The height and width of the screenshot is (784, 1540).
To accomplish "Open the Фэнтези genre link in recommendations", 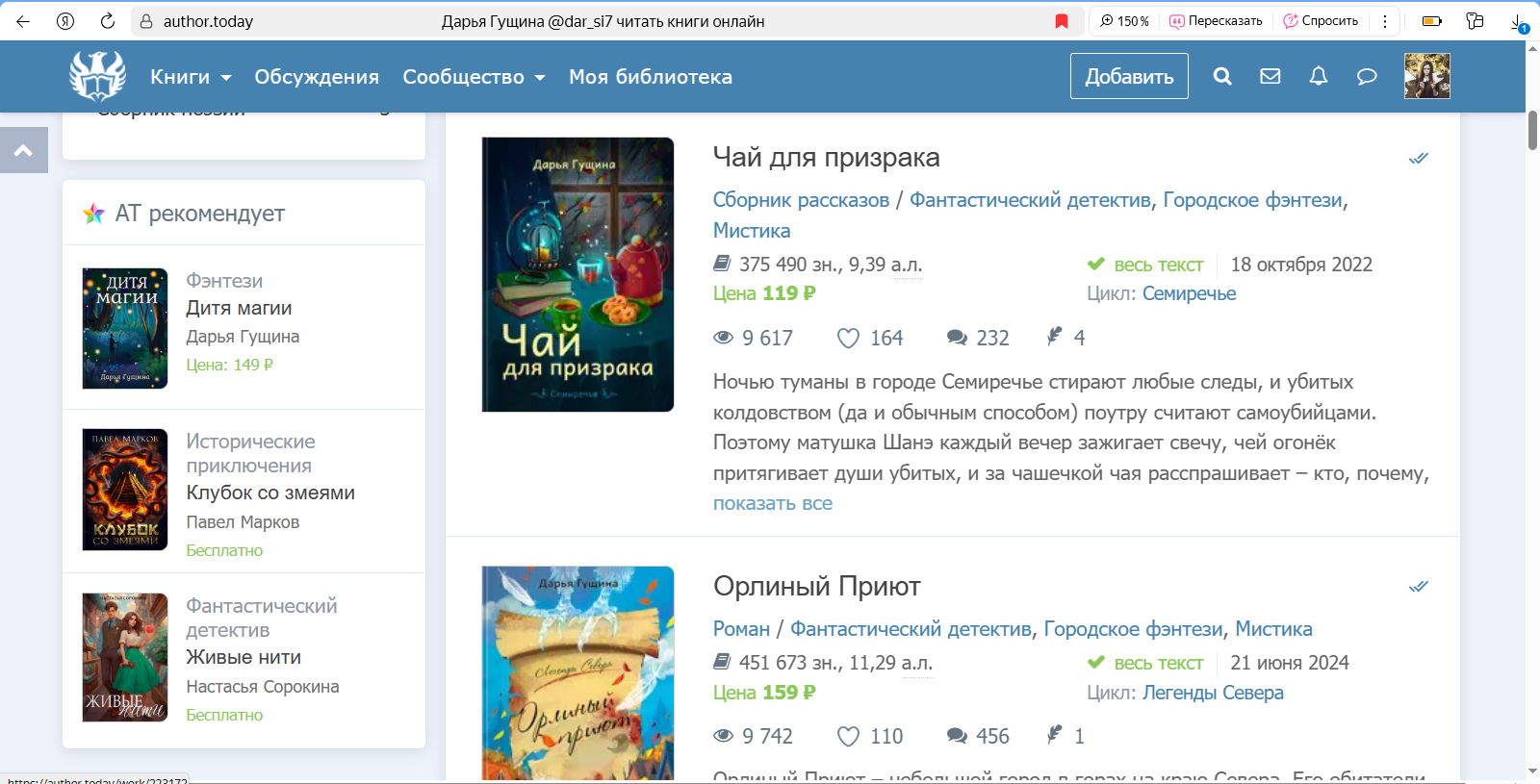I will point(224,281).
